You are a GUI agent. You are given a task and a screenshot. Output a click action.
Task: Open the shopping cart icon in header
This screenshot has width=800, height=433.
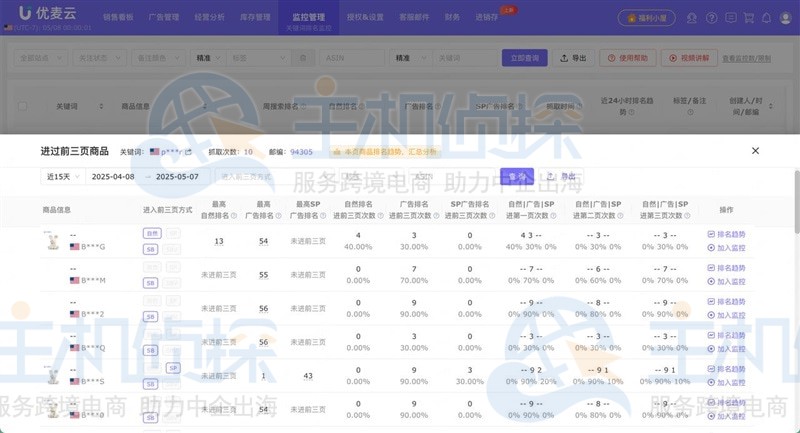[x=748, y=18]
